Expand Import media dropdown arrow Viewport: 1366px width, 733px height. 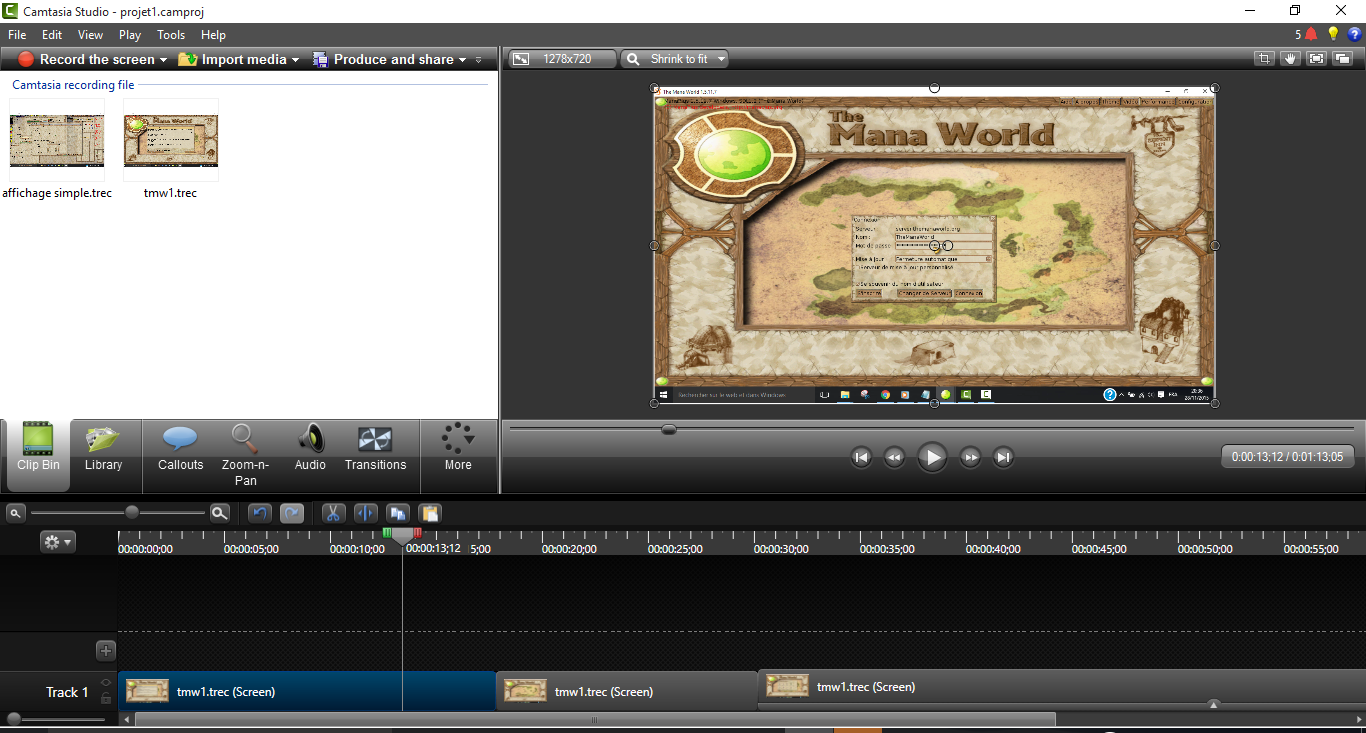point(295,60)
